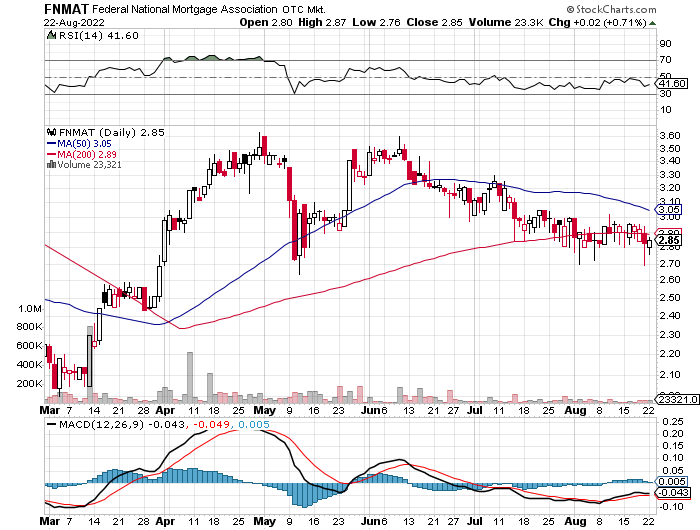Click the 400K volume axis label
This screenshot has height=530, width=700.
pyautogui.click(x=29, y=364)
